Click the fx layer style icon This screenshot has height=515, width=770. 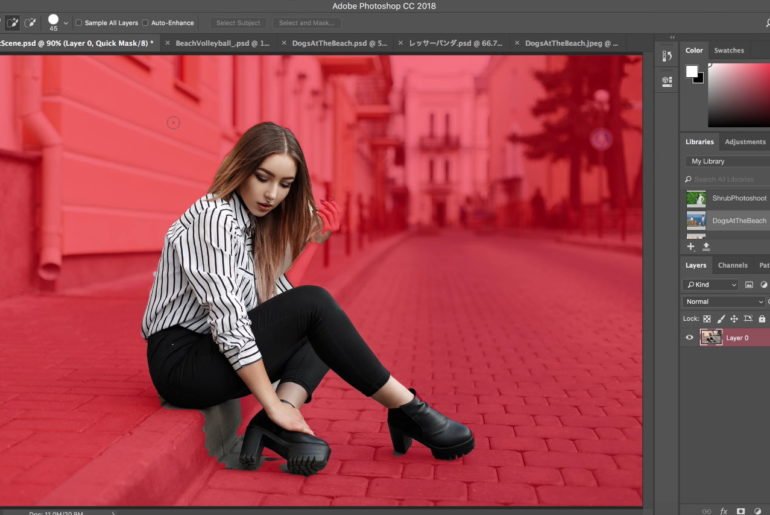point(723,511)
